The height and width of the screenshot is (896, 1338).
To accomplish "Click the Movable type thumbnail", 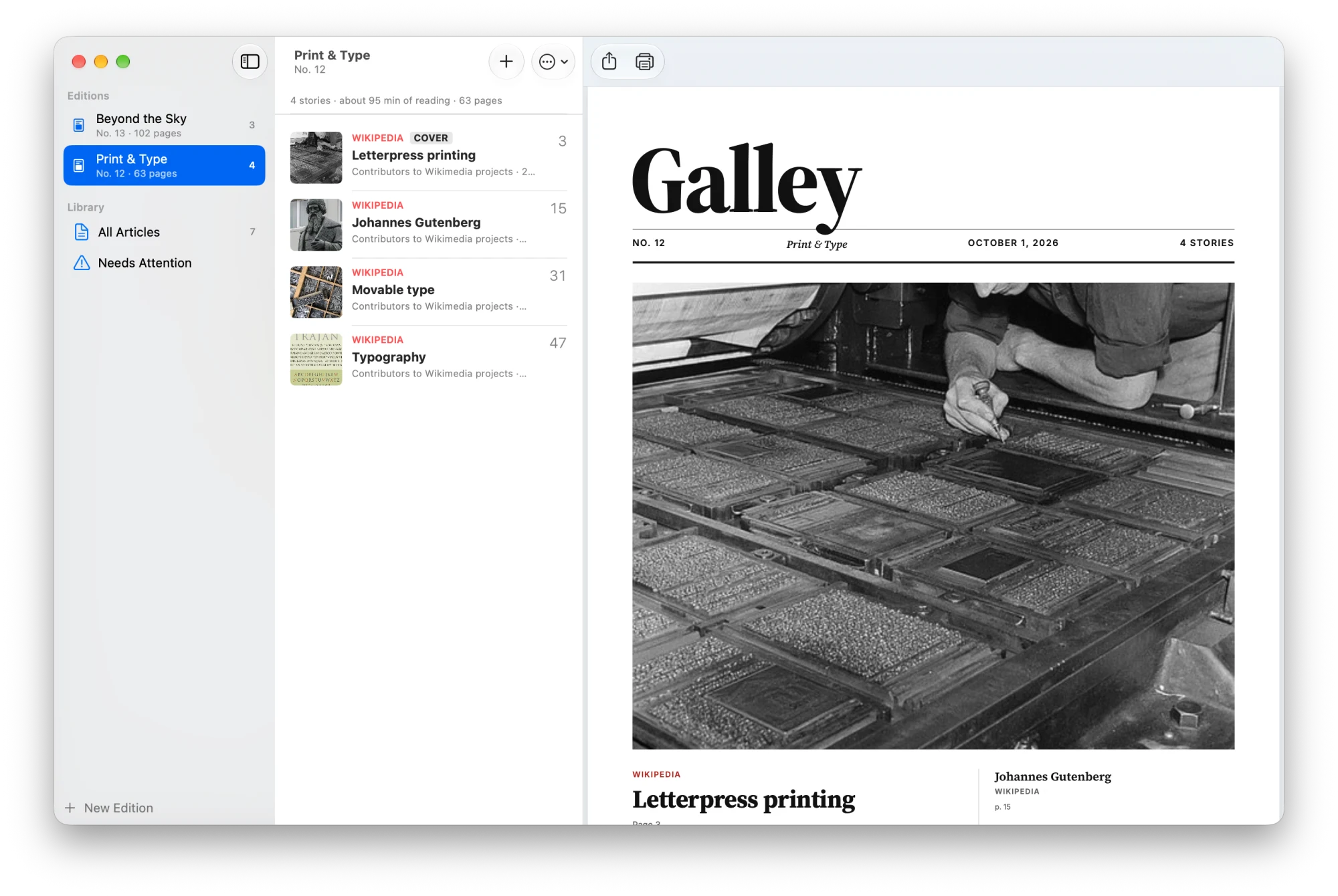I will coord(316,292).
